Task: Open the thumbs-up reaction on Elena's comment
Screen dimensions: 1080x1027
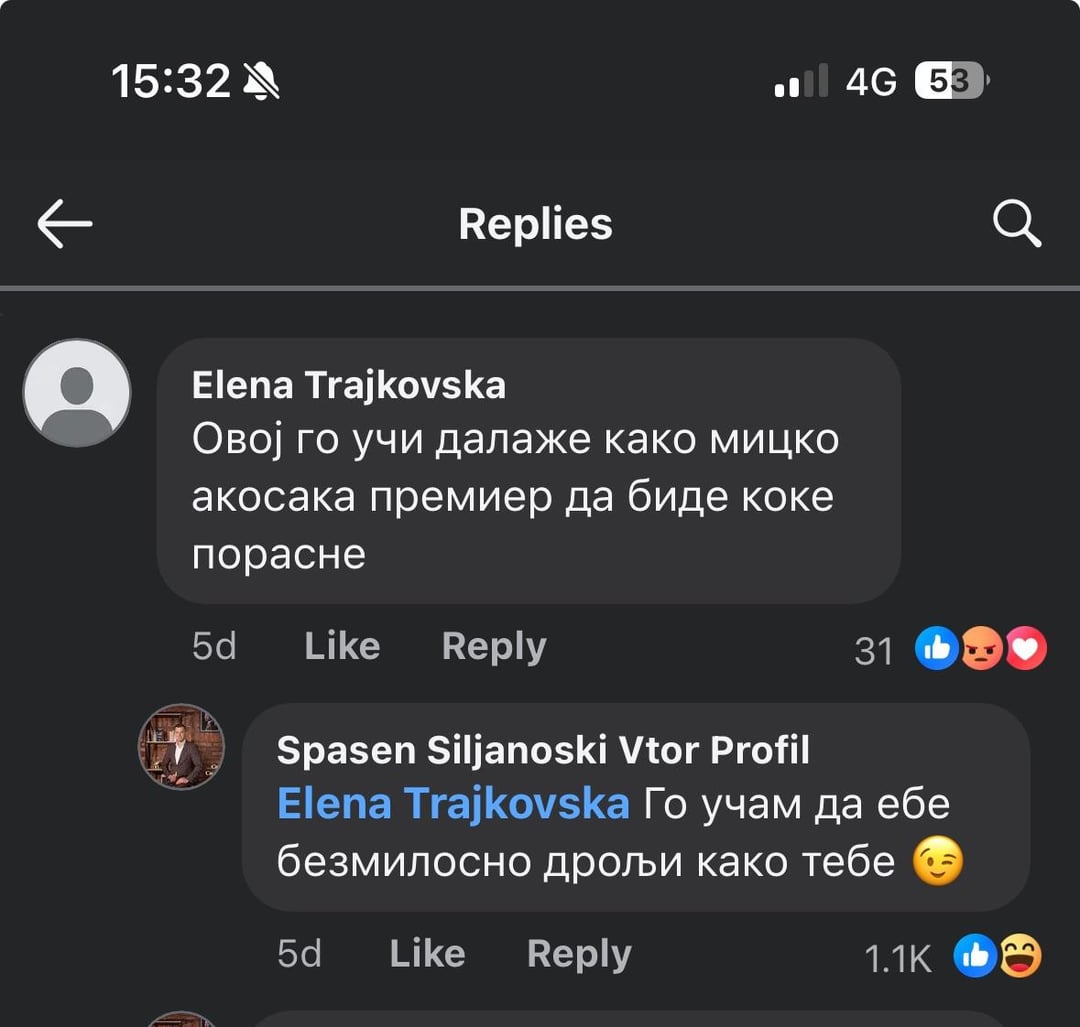Action: point(936,650)
